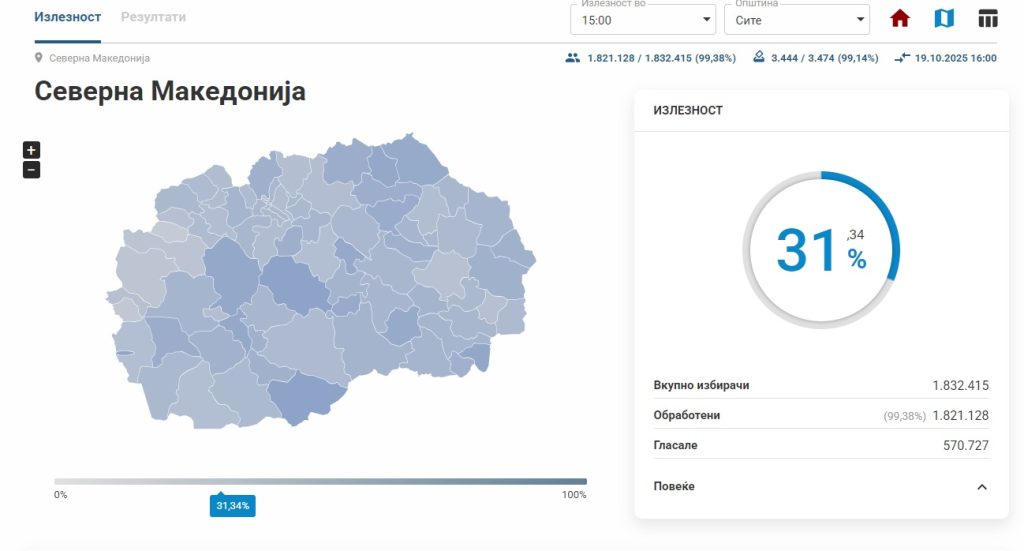
Task: Click the location pin icon
Action: point(39,58)
